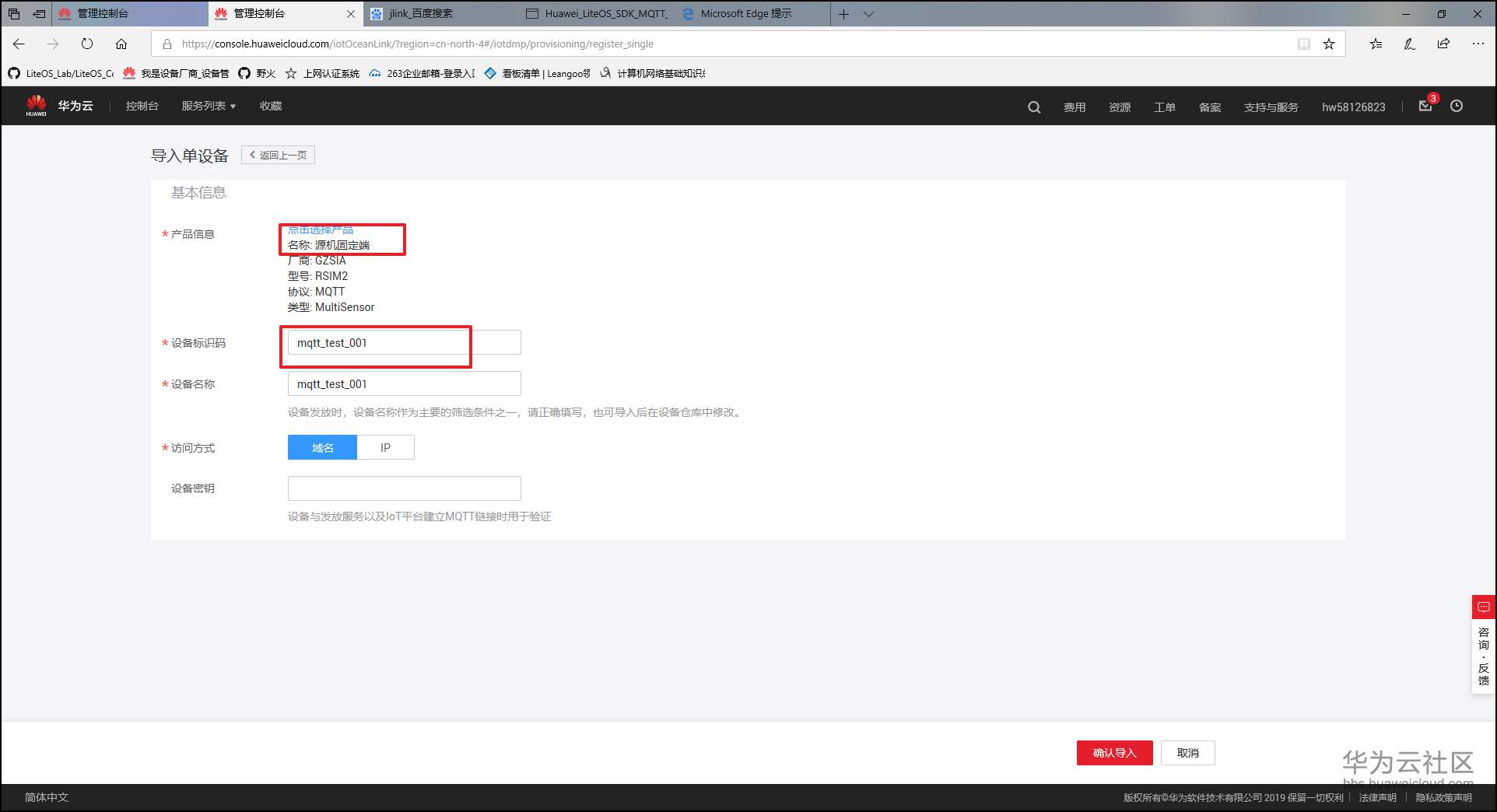Click the 咨询·反馈 side panel

1484,656
